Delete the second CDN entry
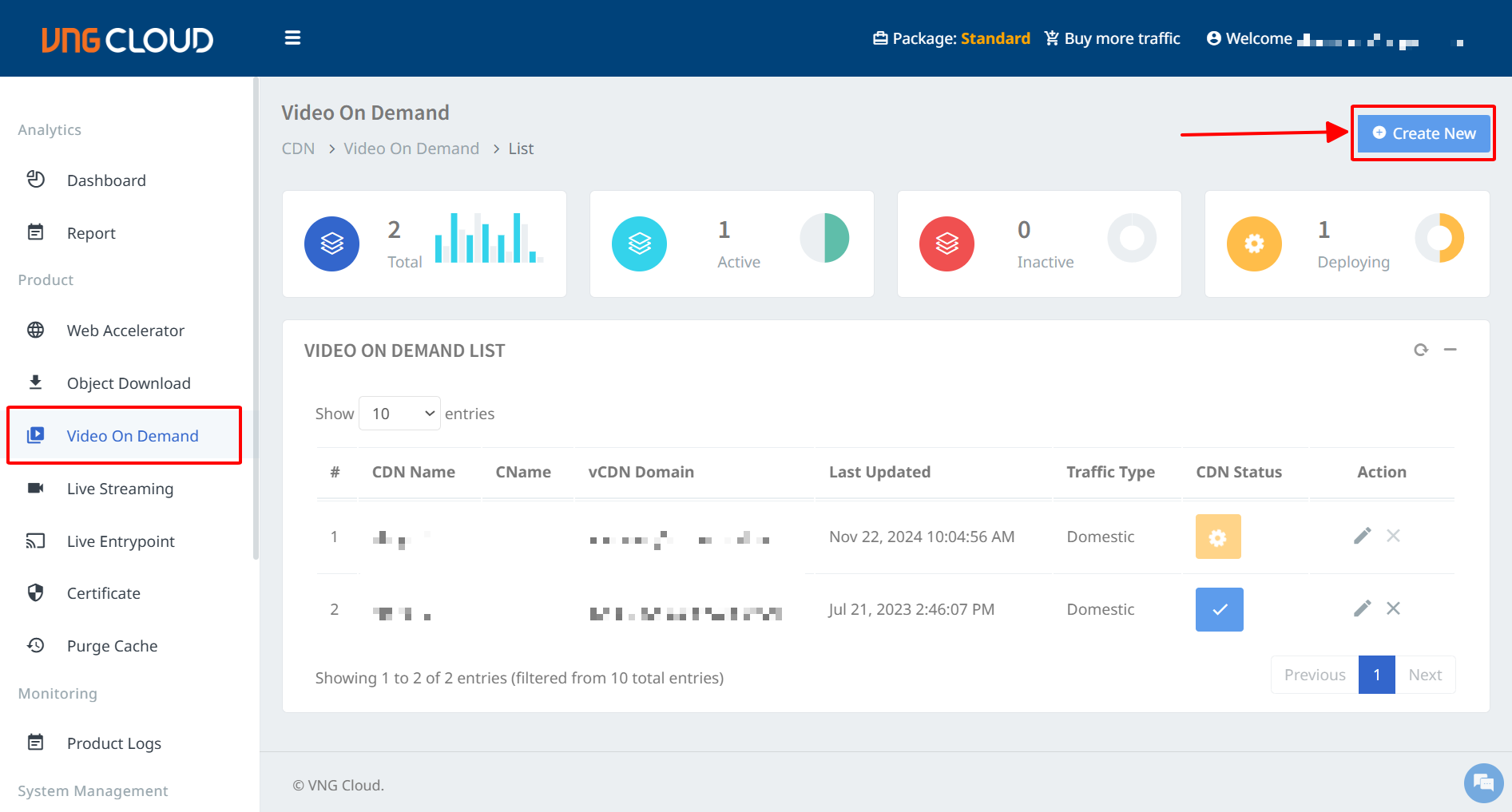1512x812 pixels. pos(1393,608)
